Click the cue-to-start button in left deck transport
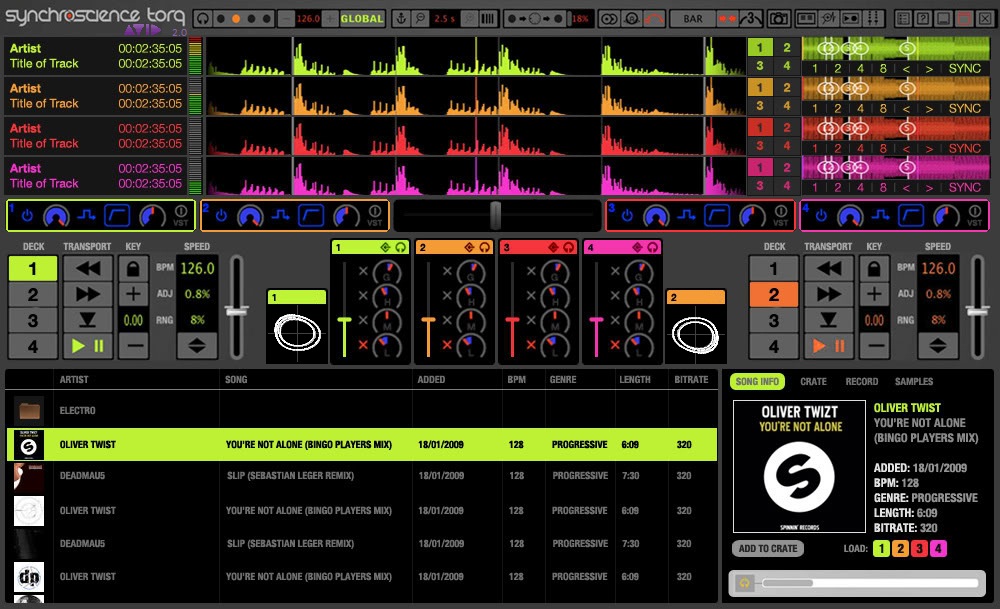 pos(87,319)
